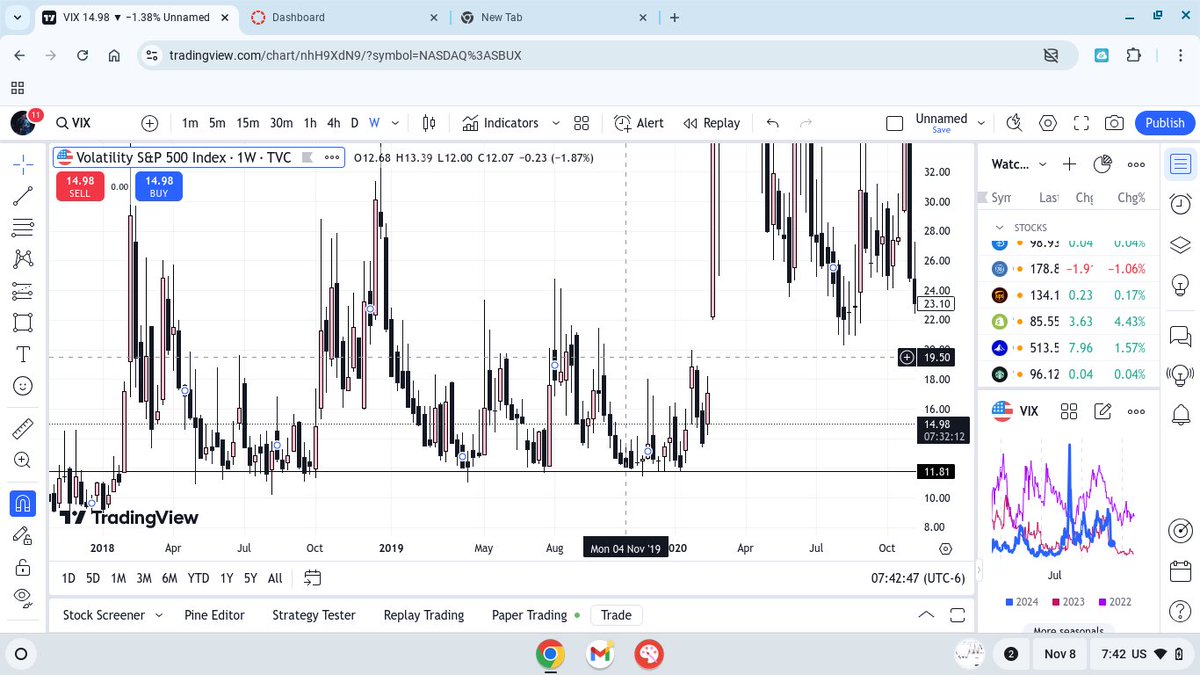
Task: Open Indicators dialog
Action: click(500, 123)
